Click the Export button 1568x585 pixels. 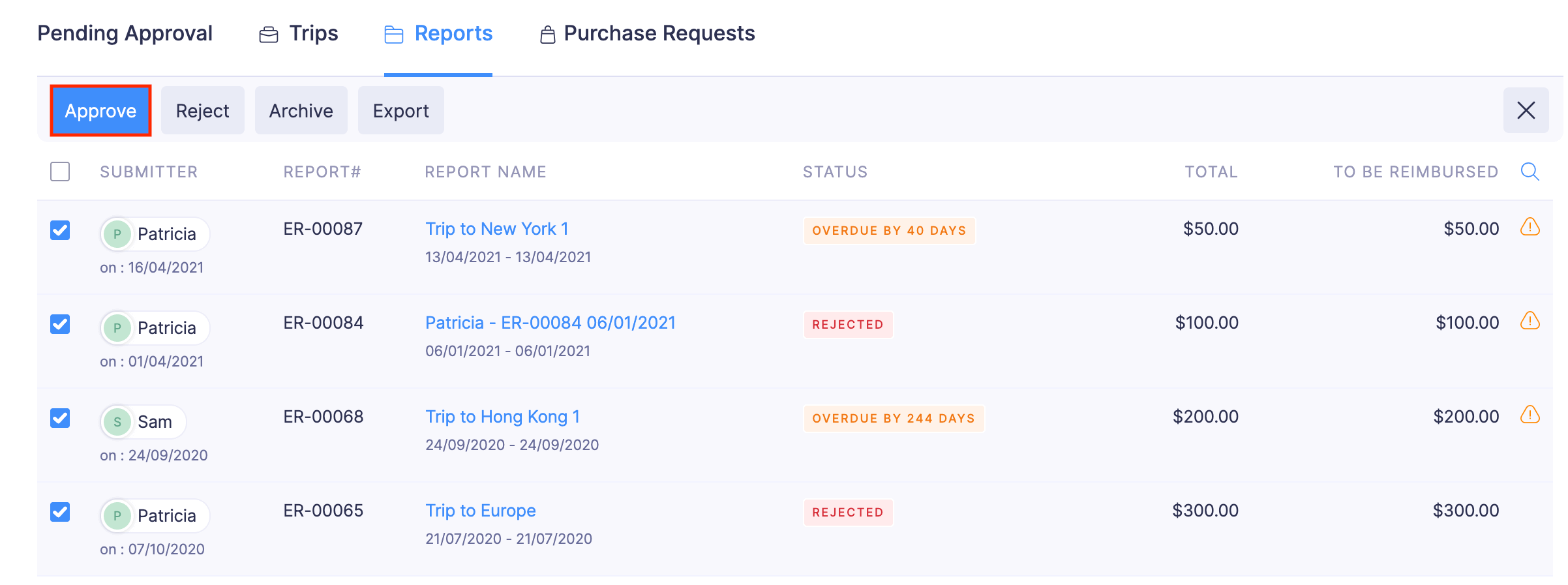pyautogui.click(x=400, y=111)
